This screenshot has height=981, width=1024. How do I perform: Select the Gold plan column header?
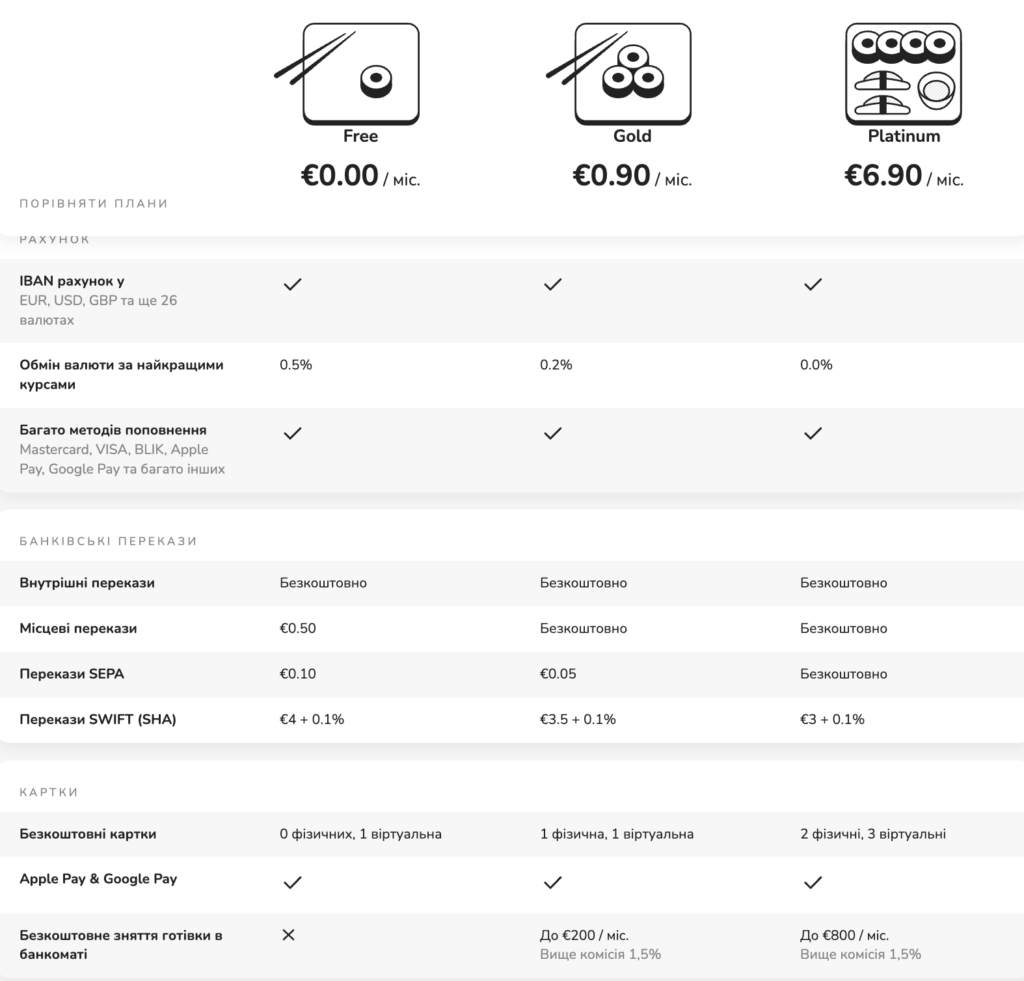(630, 136)
